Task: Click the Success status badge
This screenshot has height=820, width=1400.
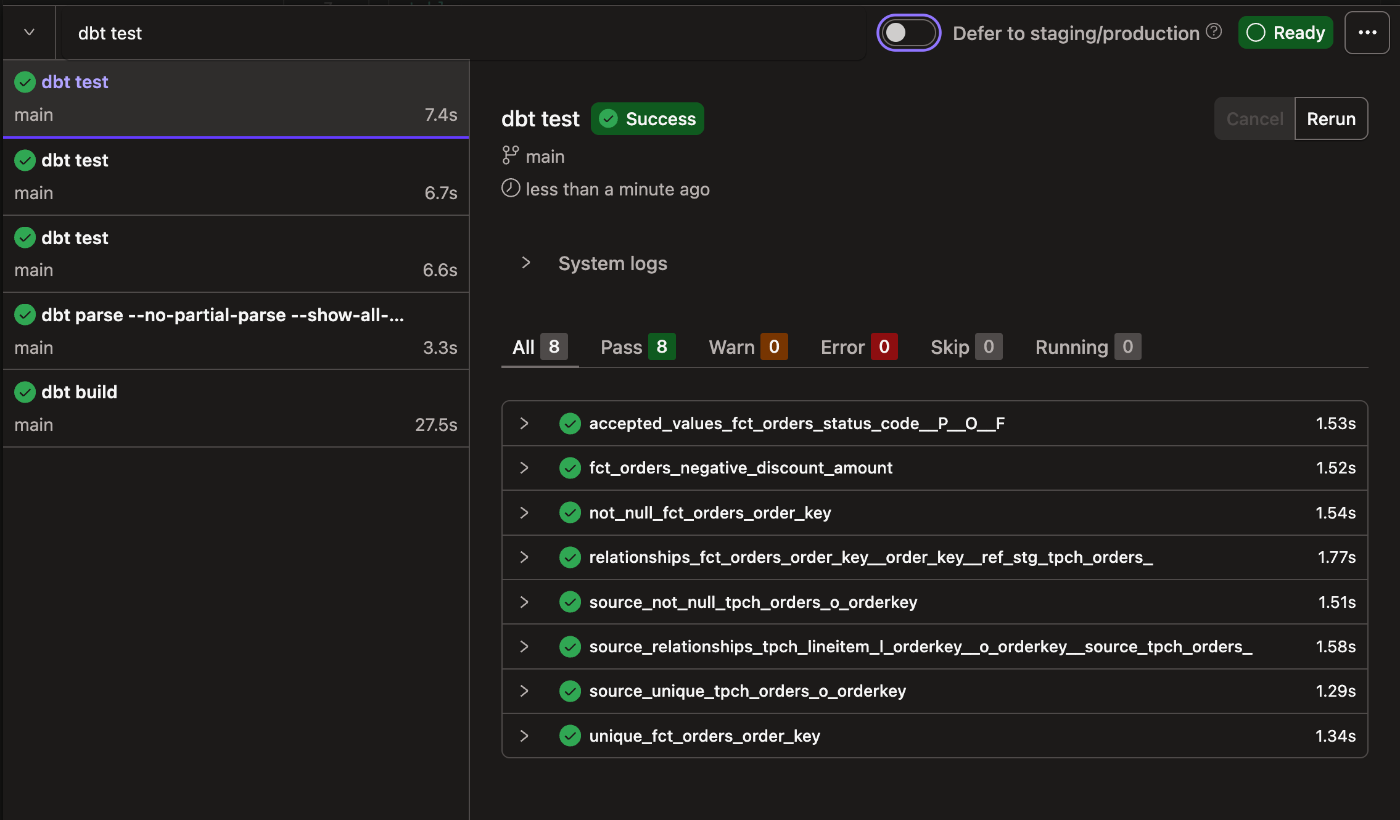Action: [647, 119]
